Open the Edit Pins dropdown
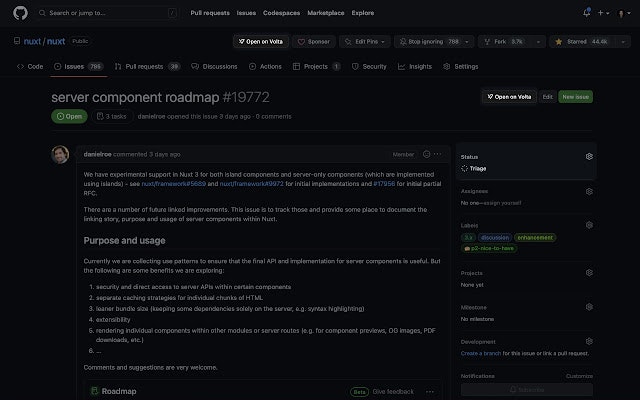640x400 pixels. (364, 42)
